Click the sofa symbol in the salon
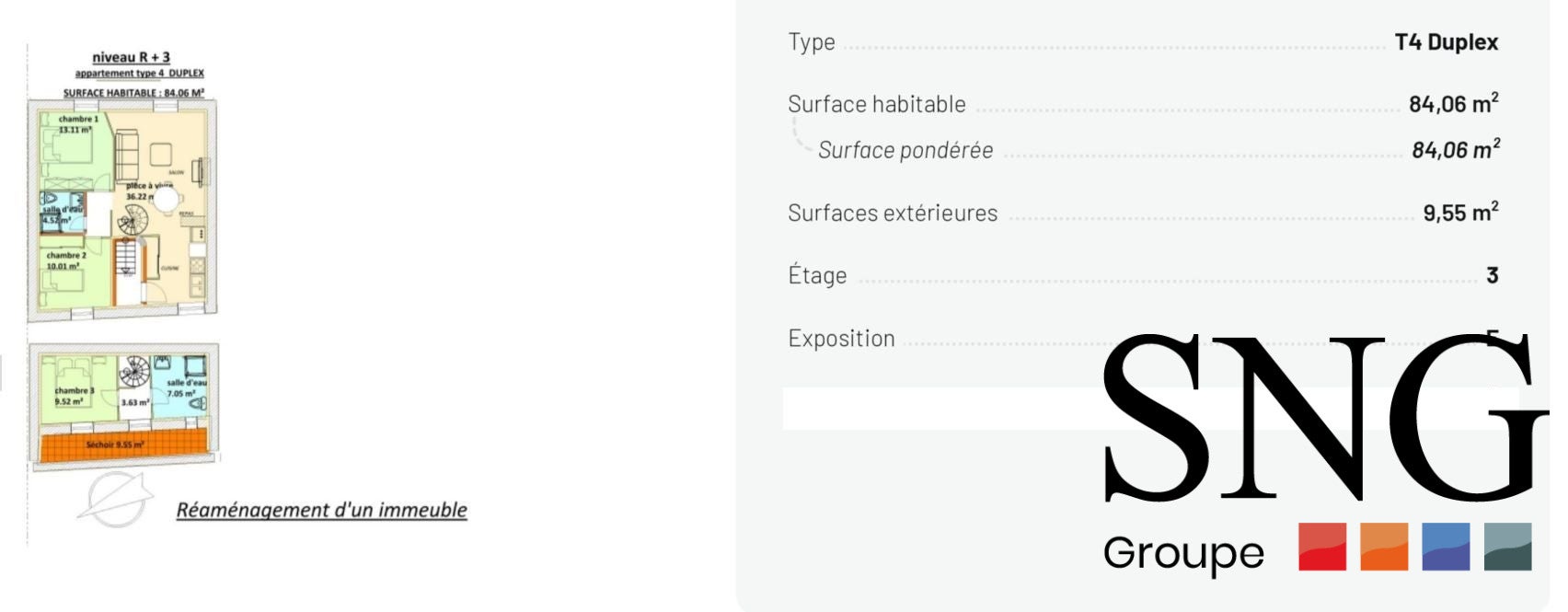Screen dimensions: 1568x612 click(126, 156)
